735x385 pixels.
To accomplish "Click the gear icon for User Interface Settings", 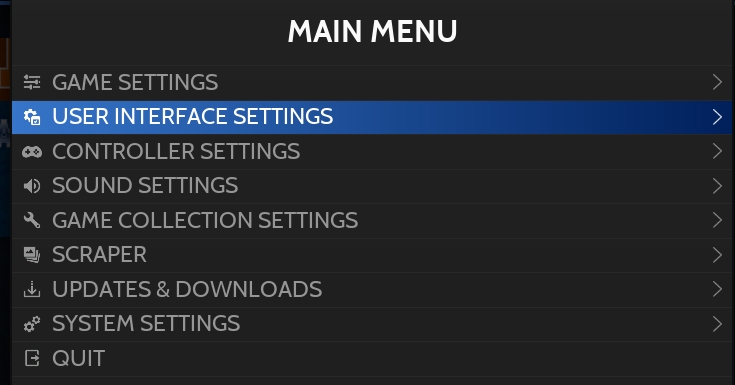I will pos(32,117).
